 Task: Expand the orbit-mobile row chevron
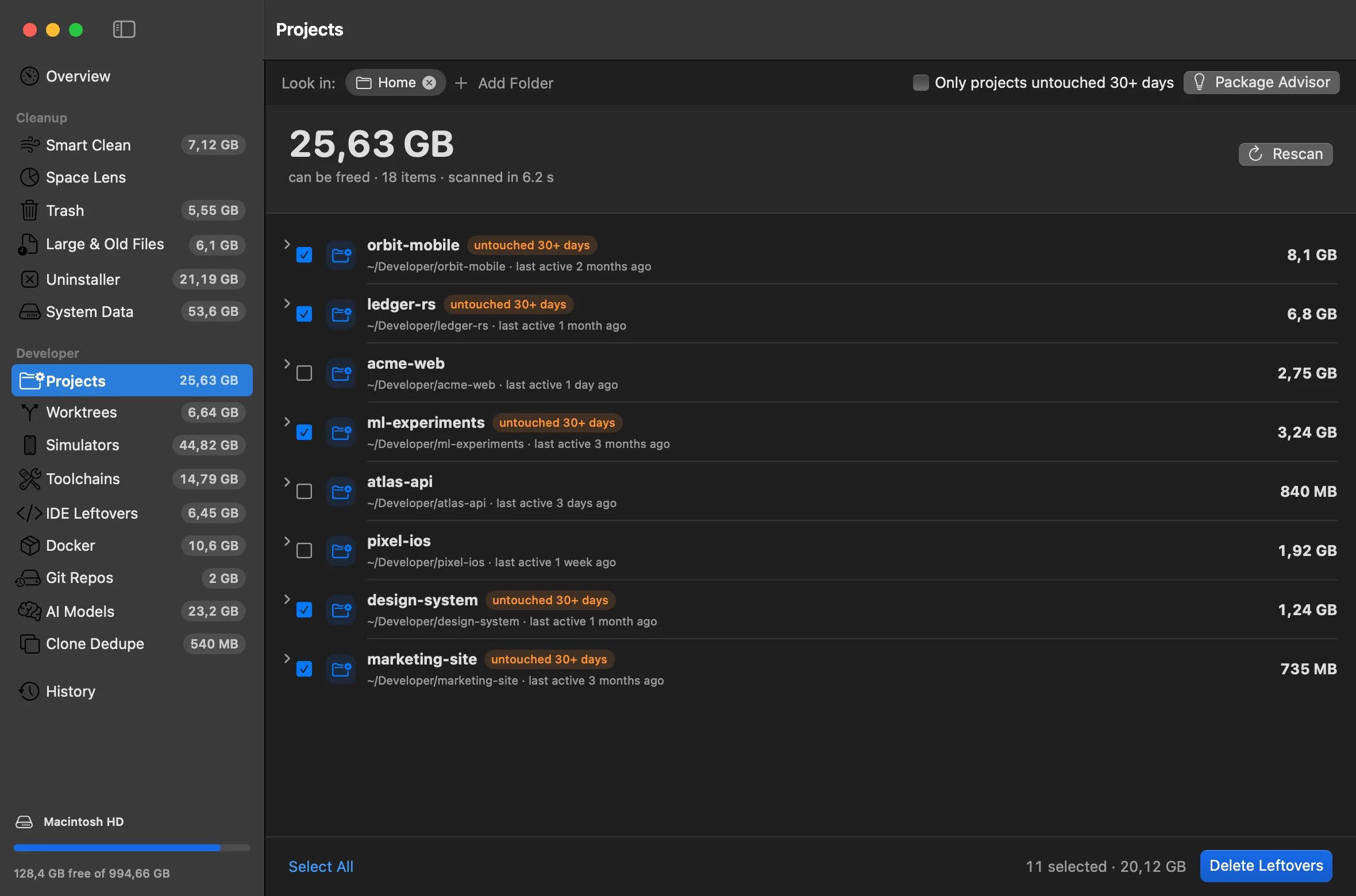pos(287,244)
